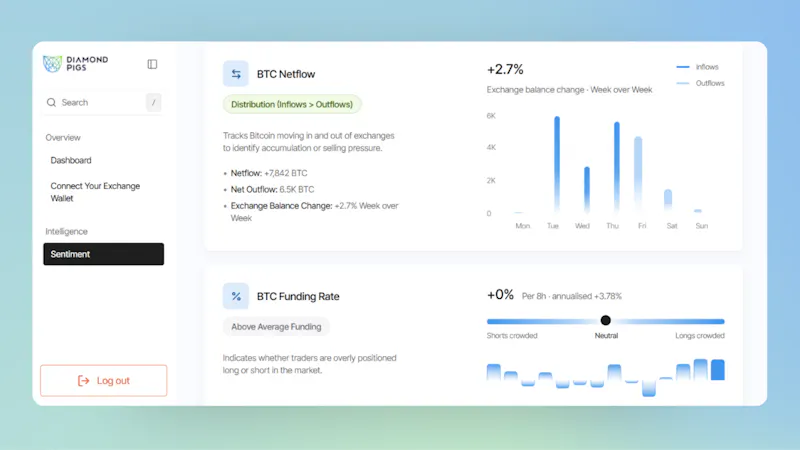Click the Log out button

click(x=104, y=381)
